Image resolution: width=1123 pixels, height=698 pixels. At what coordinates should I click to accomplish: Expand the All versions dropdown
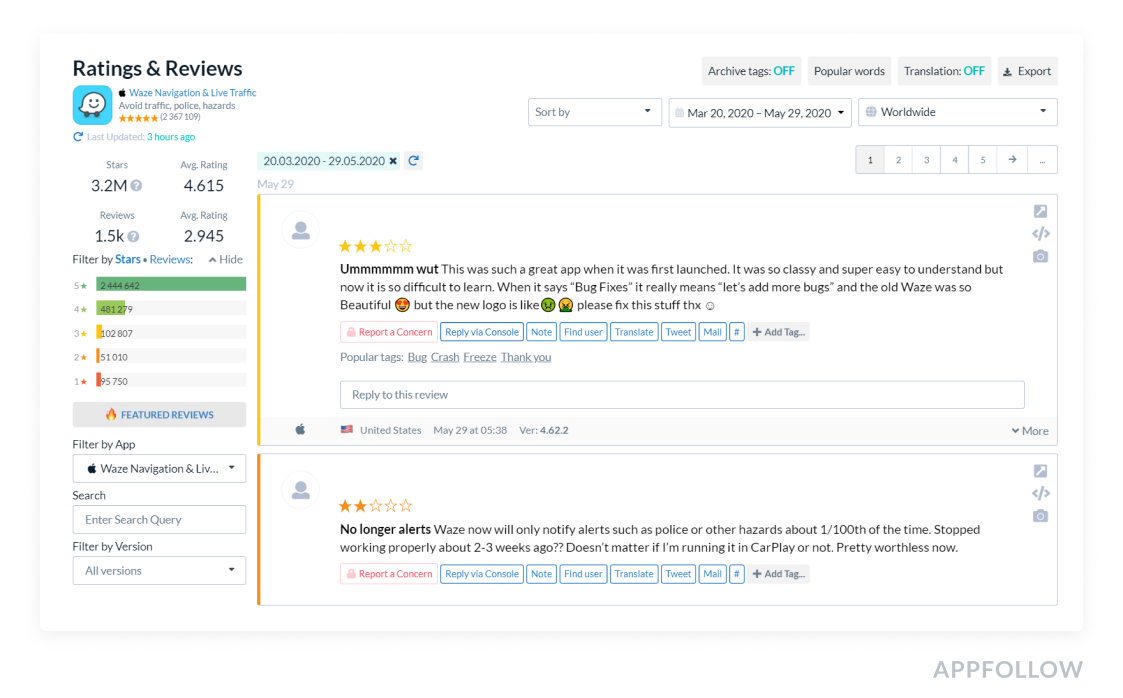pyautogui.click(x=159, y=571)
